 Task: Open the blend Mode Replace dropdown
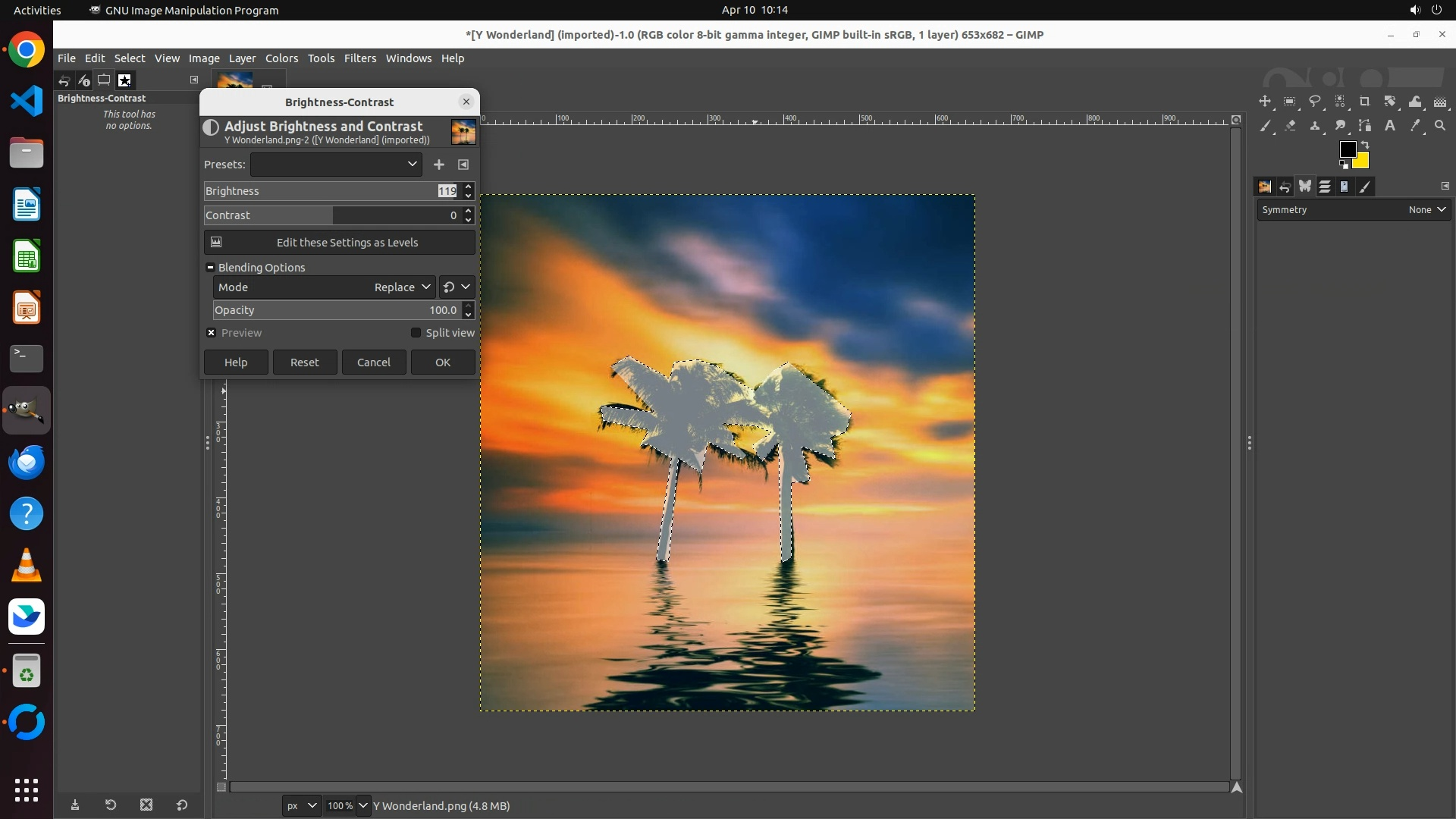[x=402, y=287]
